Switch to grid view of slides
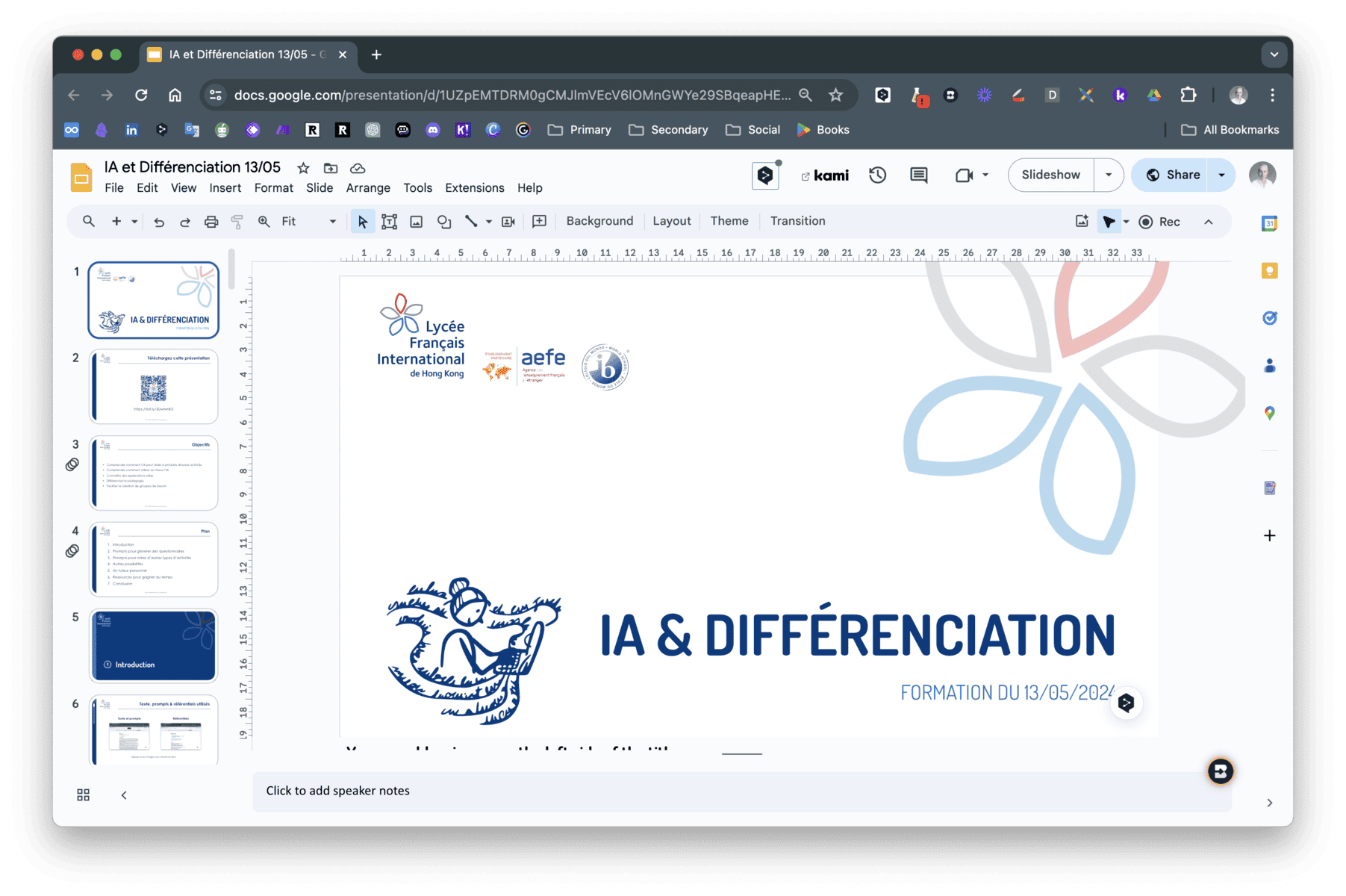 (84, 795)
